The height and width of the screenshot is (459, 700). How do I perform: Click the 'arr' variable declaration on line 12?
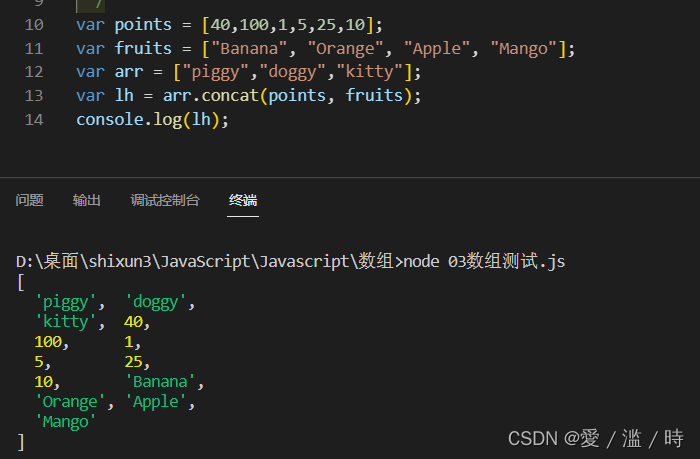[x=129, y=72]
